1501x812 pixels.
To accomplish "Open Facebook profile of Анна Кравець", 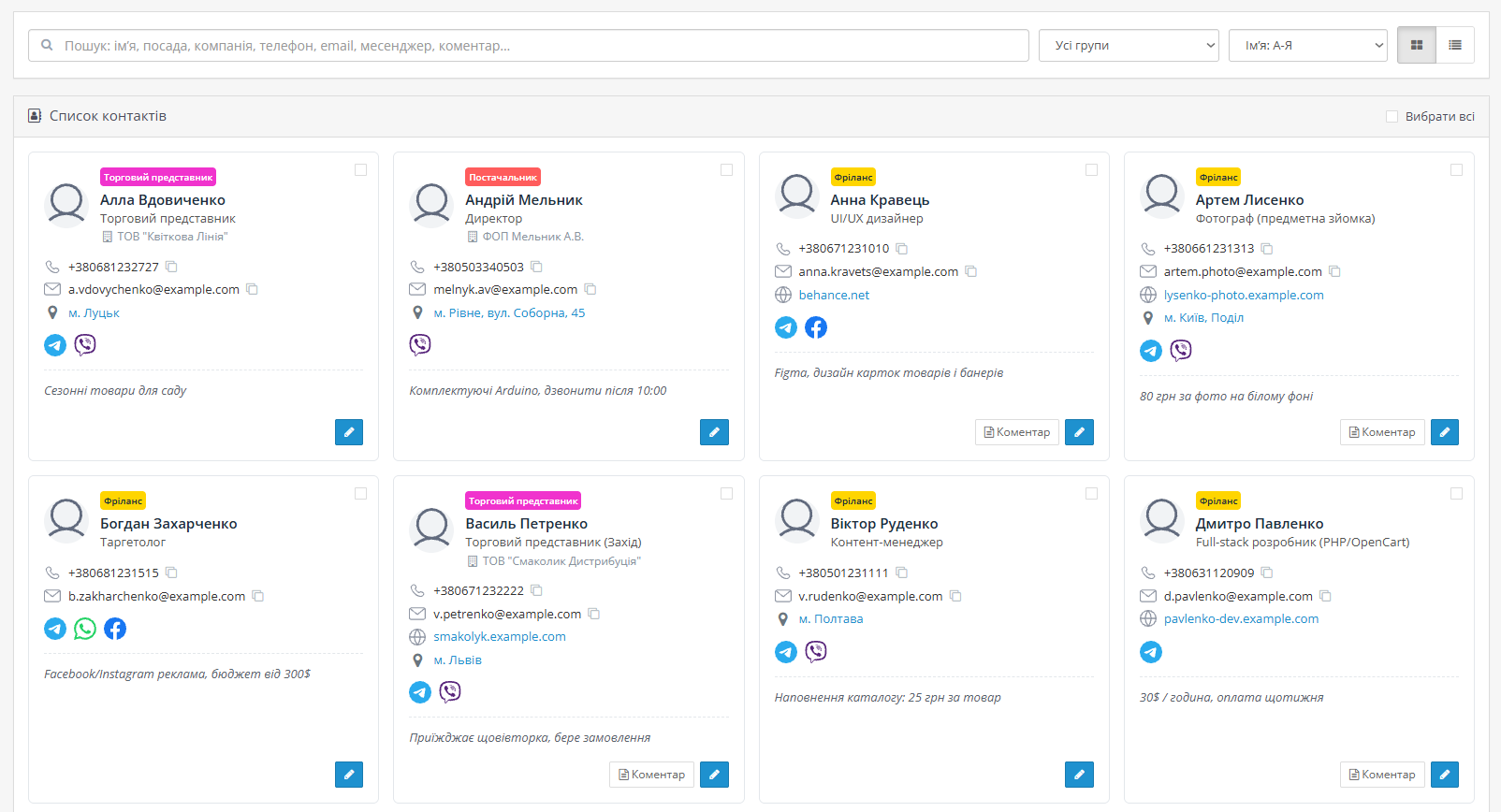I will point(816,327).
